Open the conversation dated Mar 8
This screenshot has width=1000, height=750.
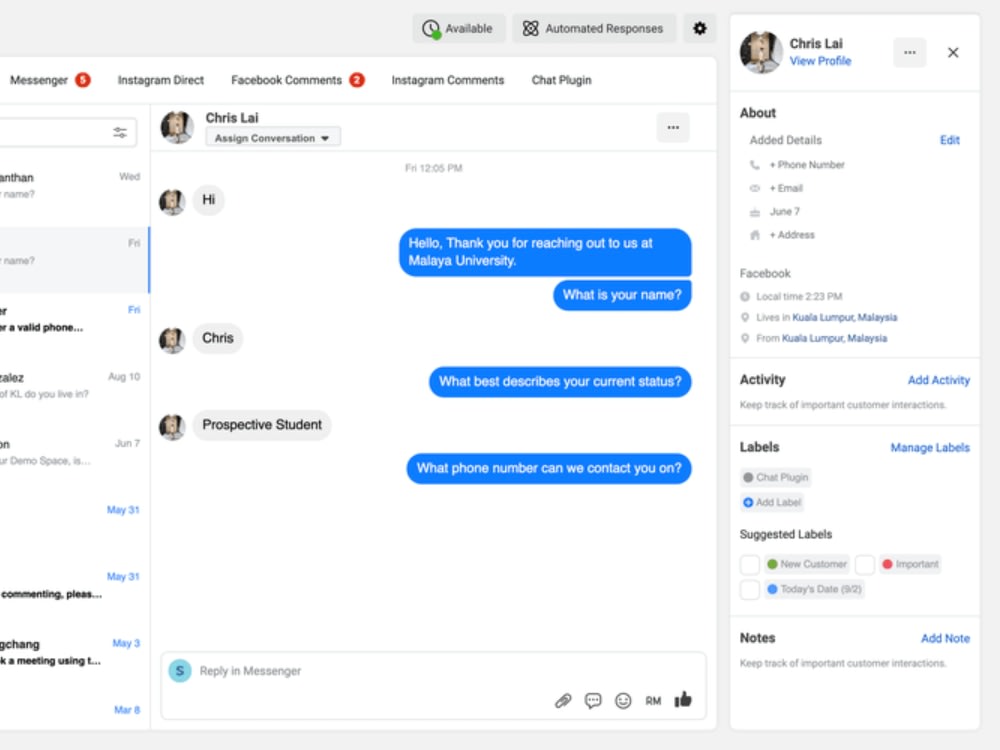coord(74,711)
